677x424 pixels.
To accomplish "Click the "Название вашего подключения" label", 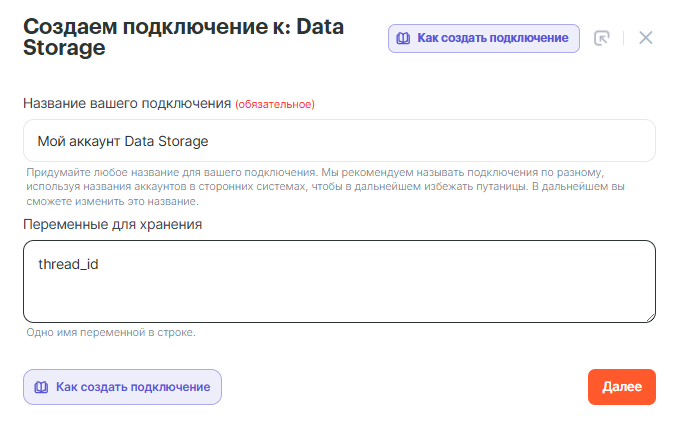I will (x=127, y=102).
